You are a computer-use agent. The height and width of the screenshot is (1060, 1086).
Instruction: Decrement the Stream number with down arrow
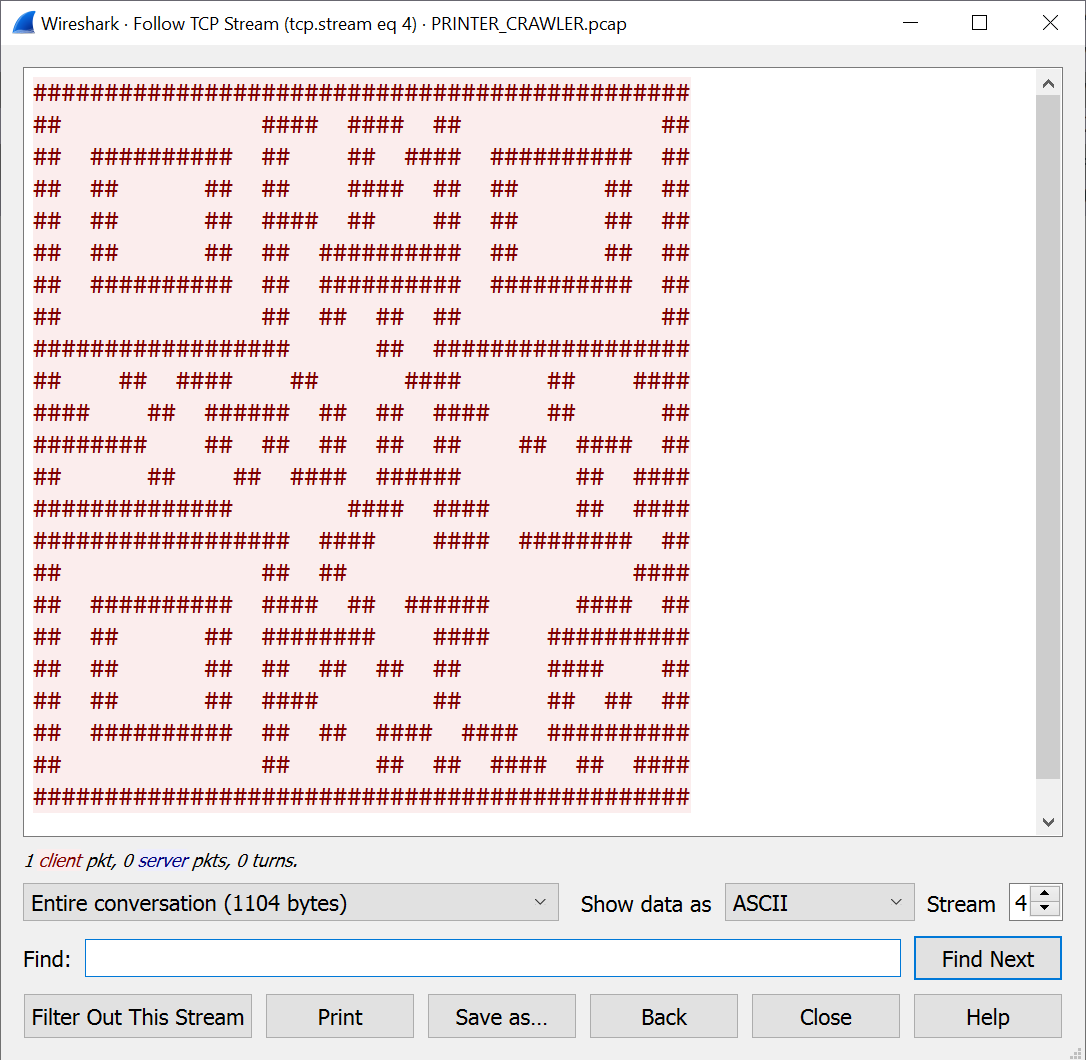click(x=1045, y=909)
